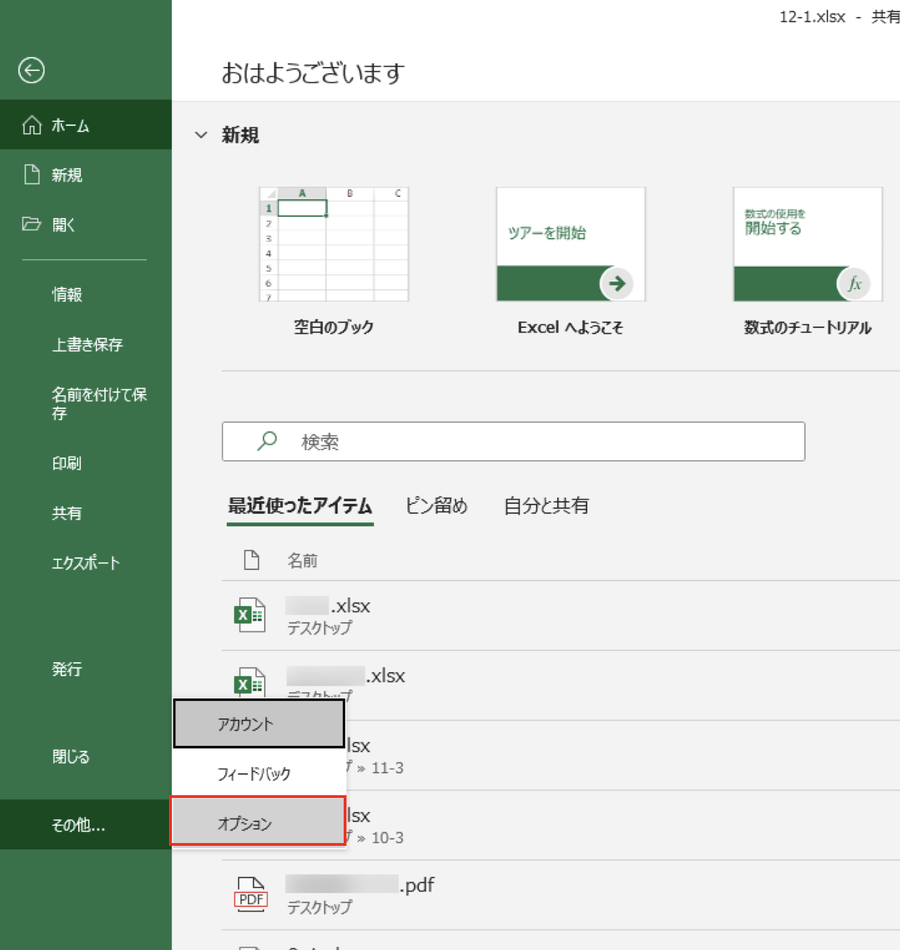Click その他... in the sidebar
The image size is (900, 950).
86,824
